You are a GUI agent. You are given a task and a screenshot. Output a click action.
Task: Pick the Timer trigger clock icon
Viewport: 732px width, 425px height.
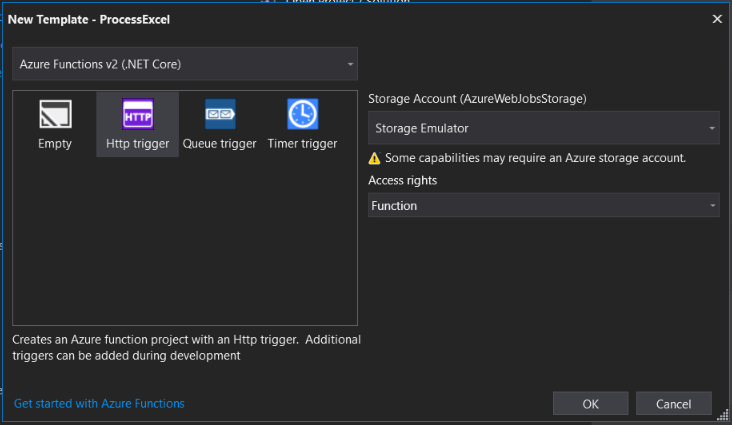pyautogui.click(x=303, y=114)
